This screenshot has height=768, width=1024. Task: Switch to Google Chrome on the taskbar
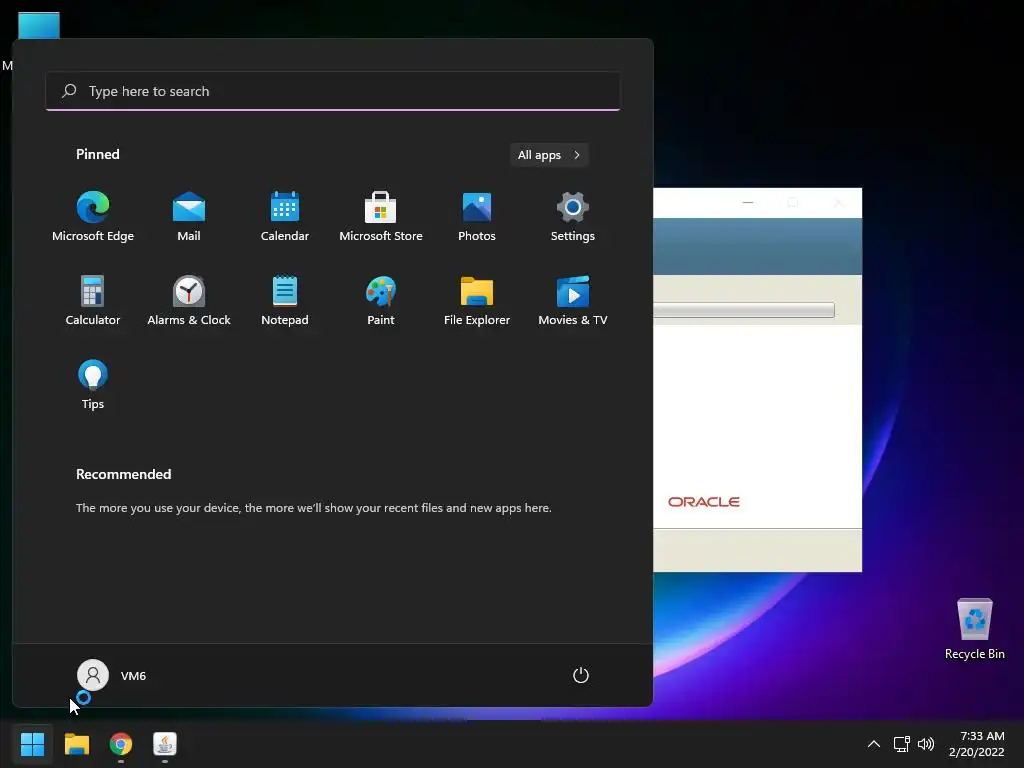(121, 744)
